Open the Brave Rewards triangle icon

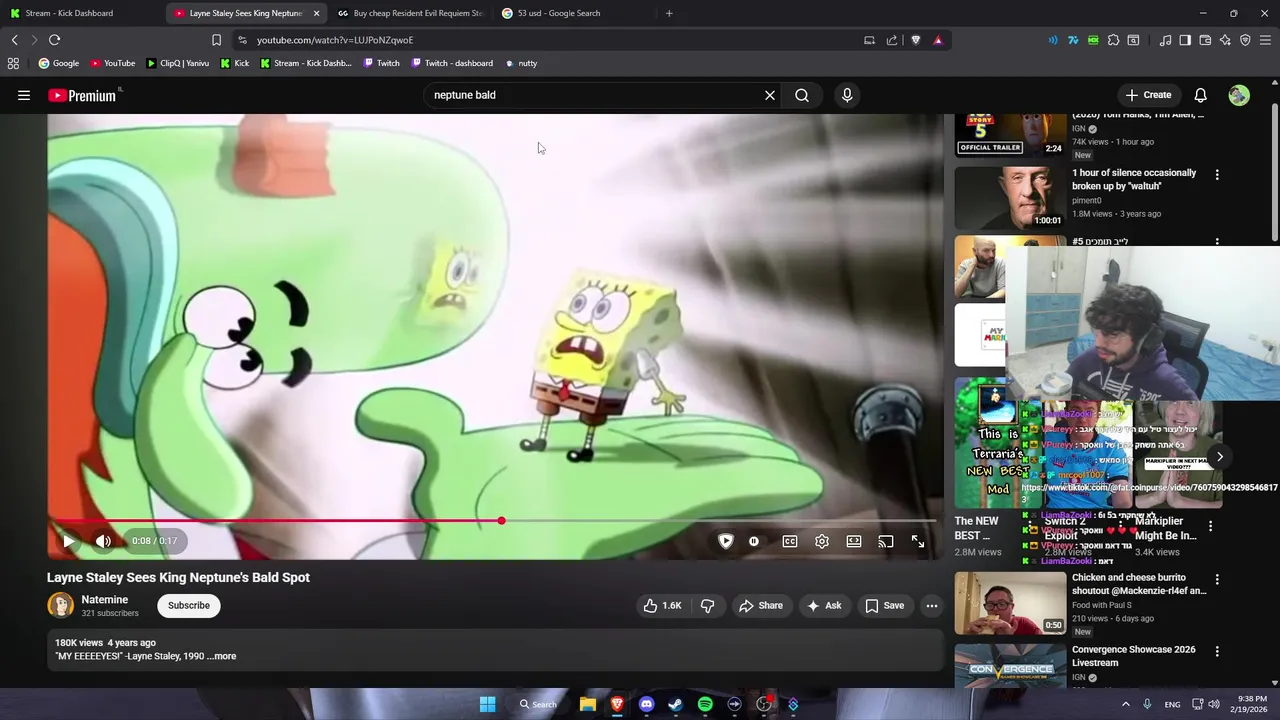pos(938,40)
